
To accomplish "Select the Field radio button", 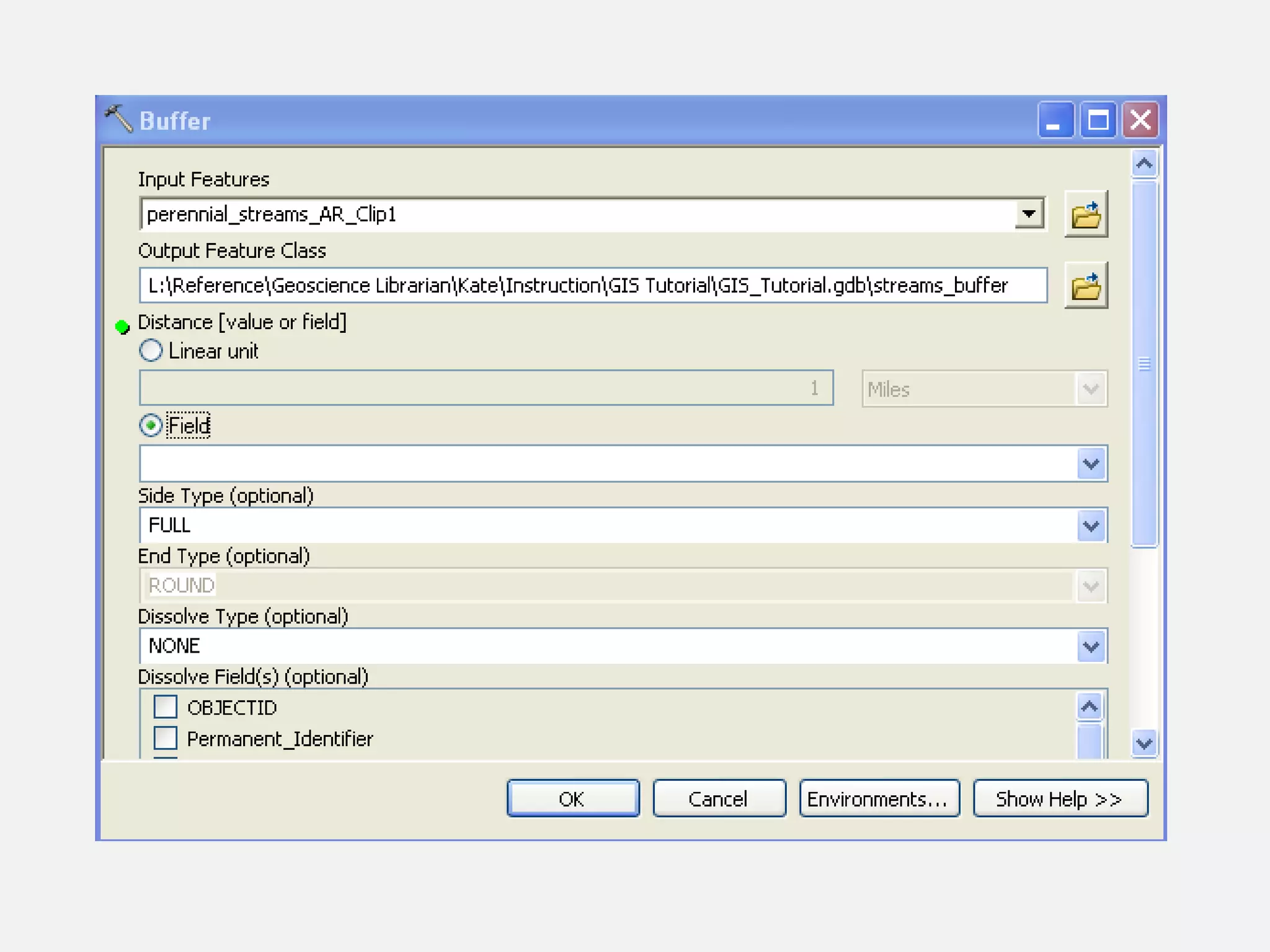I will pyautogui.click(x=151, y=426).
